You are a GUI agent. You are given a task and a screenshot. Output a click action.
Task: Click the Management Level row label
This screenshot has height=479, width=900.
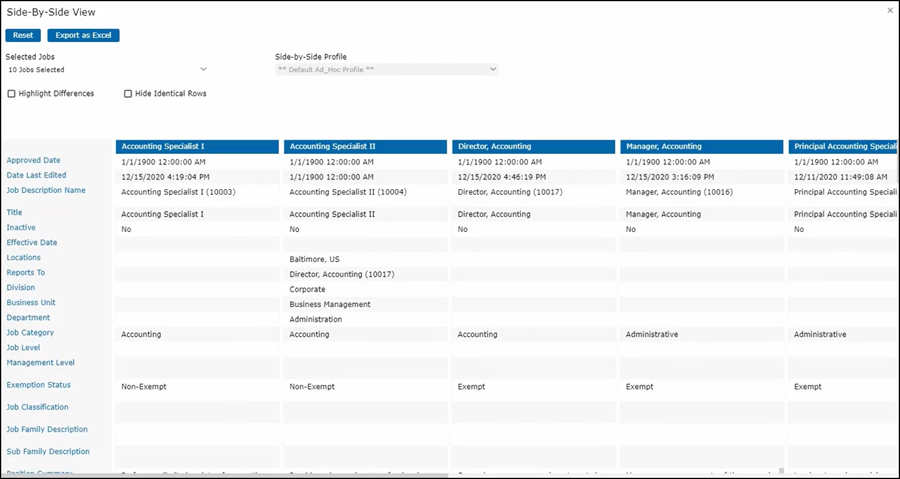40,363
